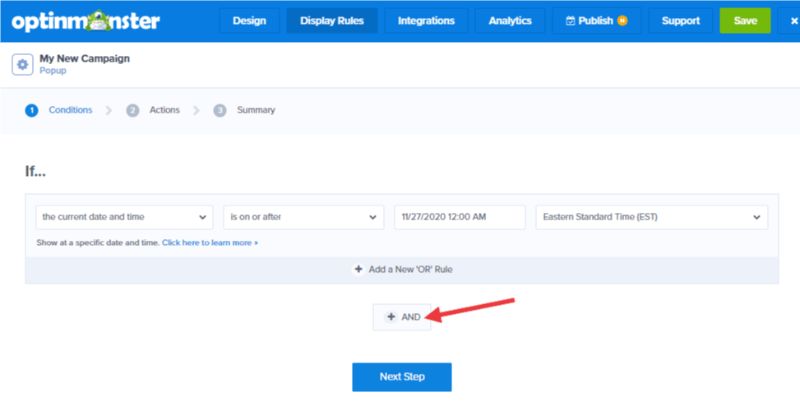Save the campaign
Screen dimensions: 800x420
[x=745, y=21]
